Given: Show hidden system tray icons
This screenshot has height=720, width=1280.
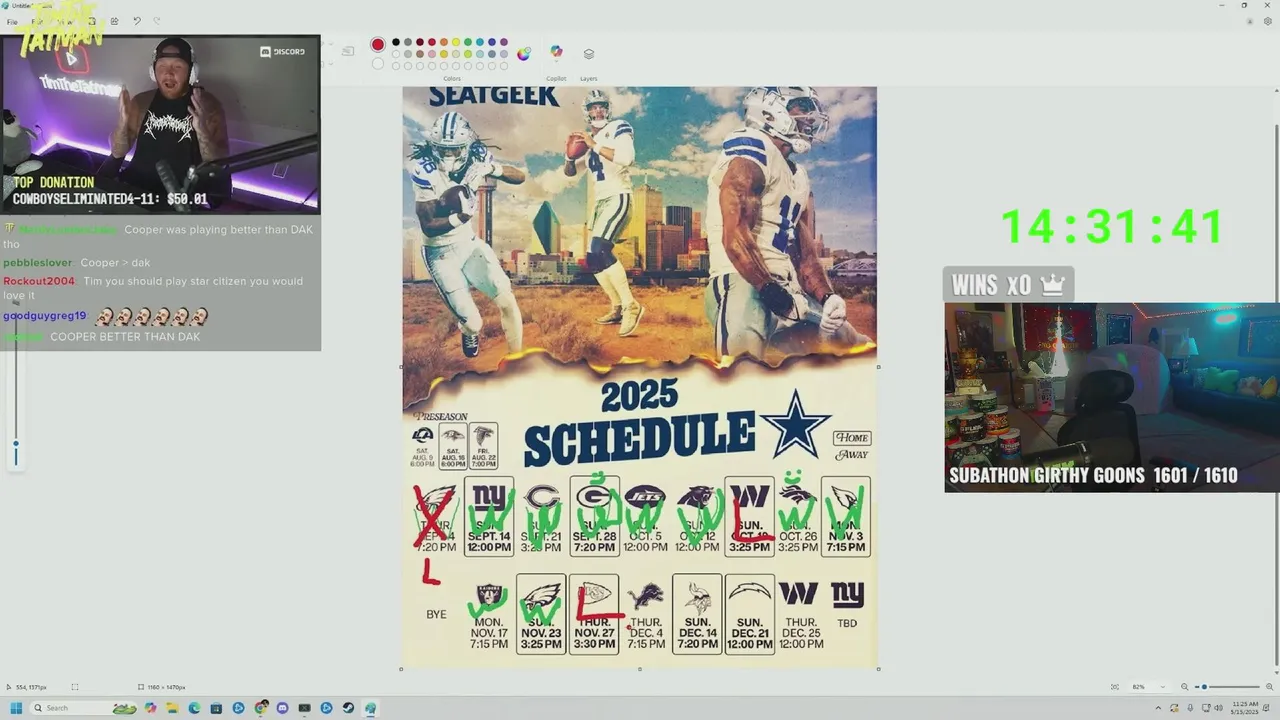Looking at the screenshot, I should tap(1158, 708).
